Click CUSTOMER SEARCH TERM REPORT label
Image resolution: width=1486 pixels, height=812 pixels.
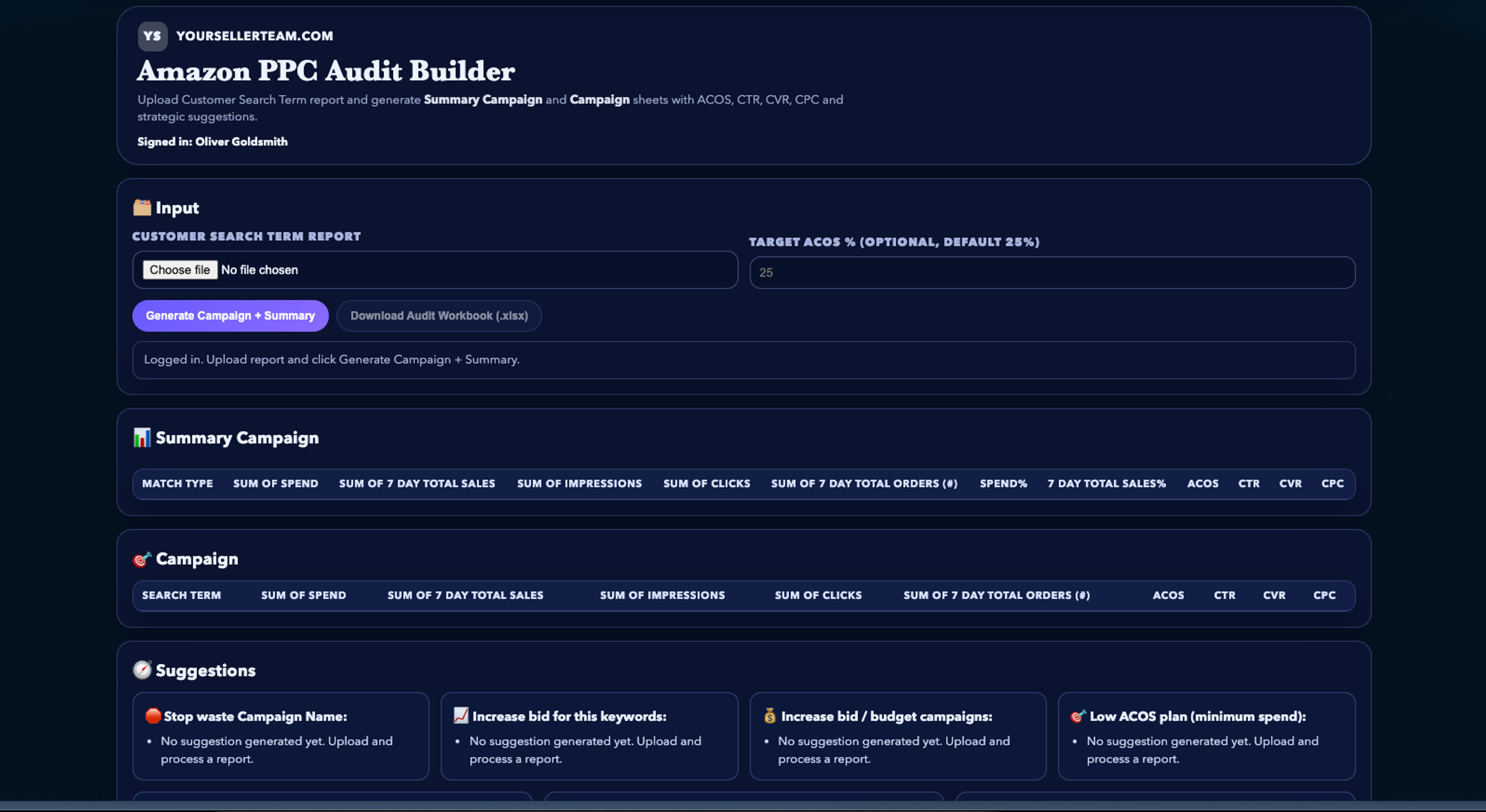247,236
